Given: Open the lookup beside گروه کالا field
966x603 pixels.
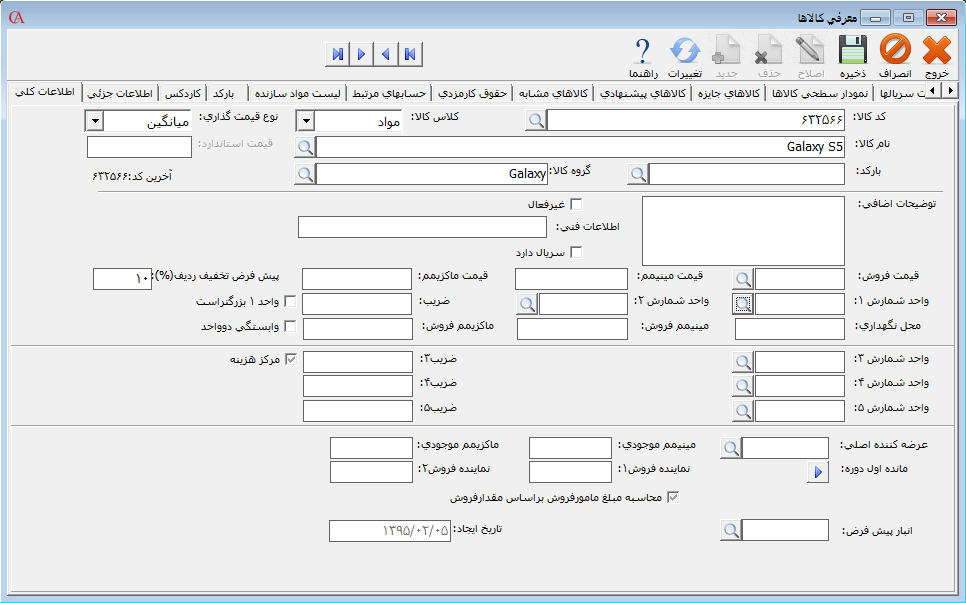Looking at the screenshot, I should [x=305, y=174].
